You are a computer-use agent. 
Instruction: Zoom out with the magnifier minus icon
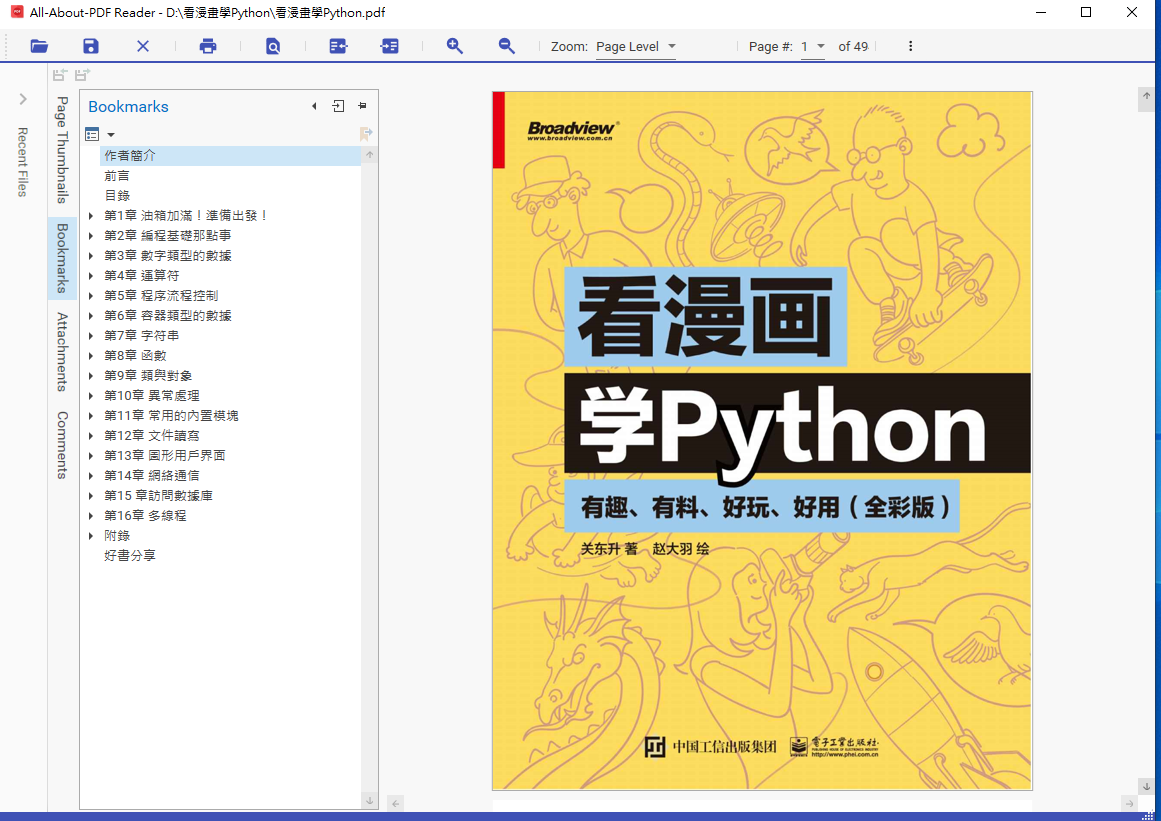pos(507,46)
